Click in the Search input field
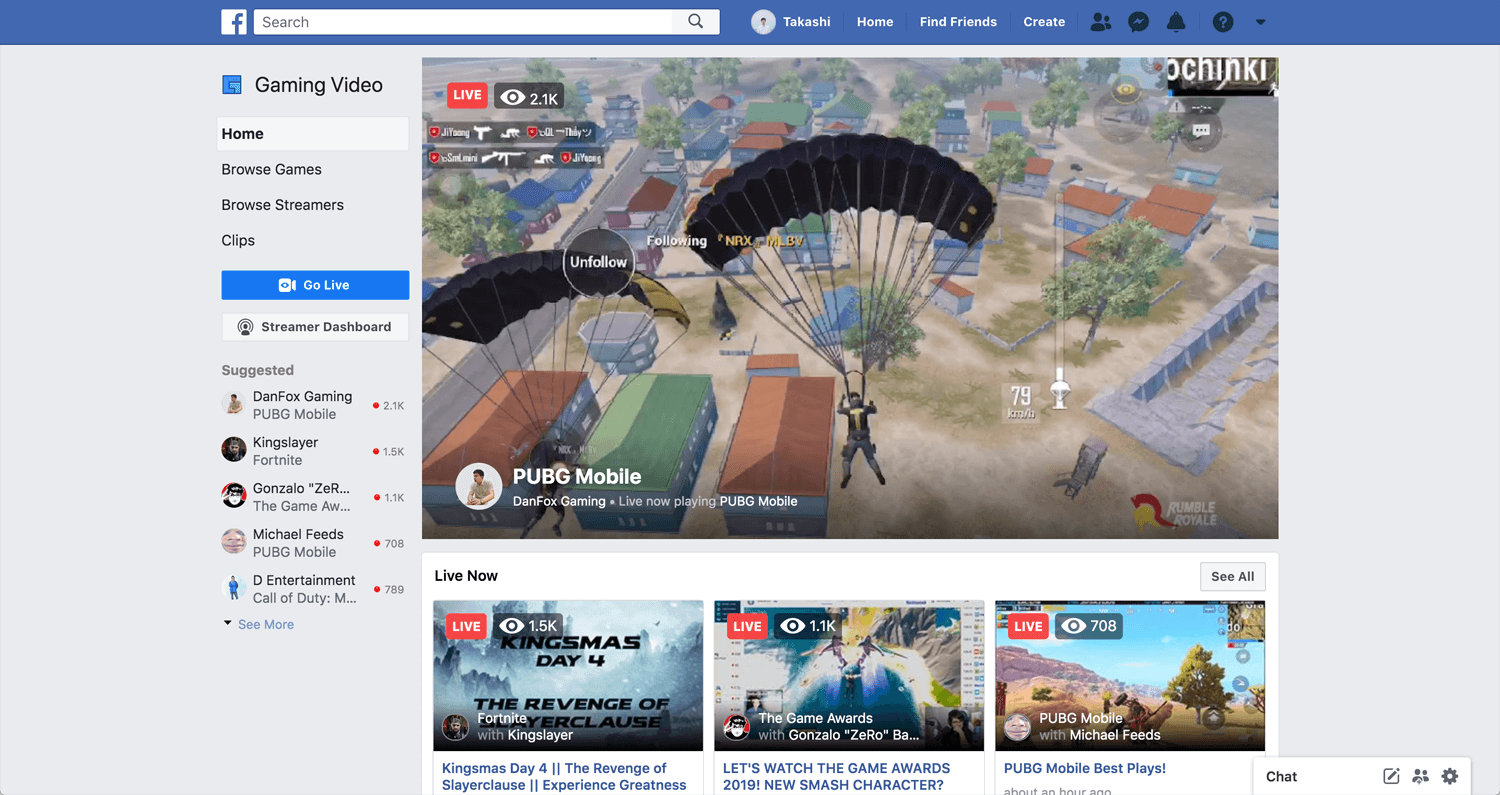The width and height of the screenshot is (1500, 795). pos(465,22)
